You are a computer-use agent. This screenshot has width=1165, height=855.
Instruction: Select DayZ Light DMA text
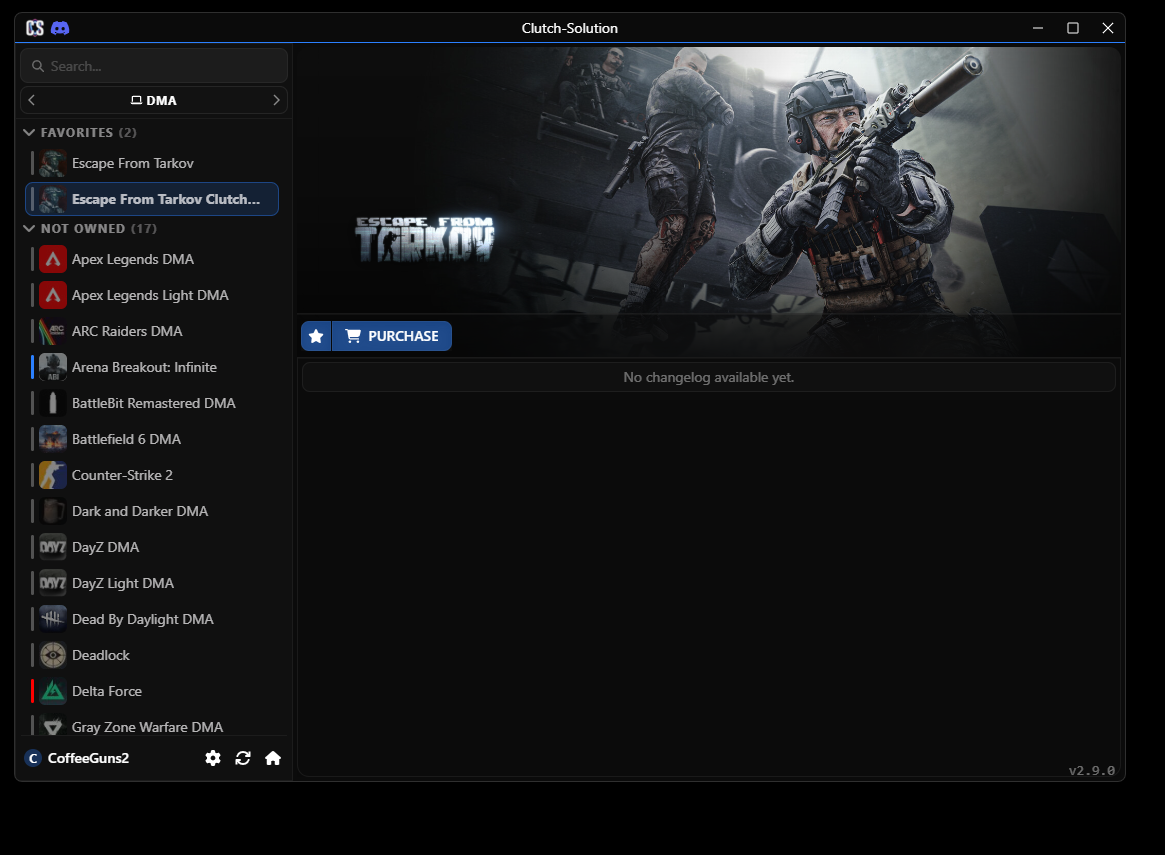(x=123, y=583)
